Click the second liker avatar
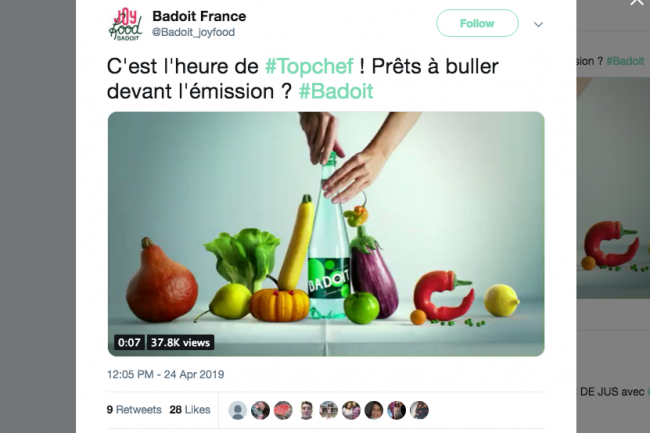The width and height of the screenshot is (650, 433). (x=260, y=410)
